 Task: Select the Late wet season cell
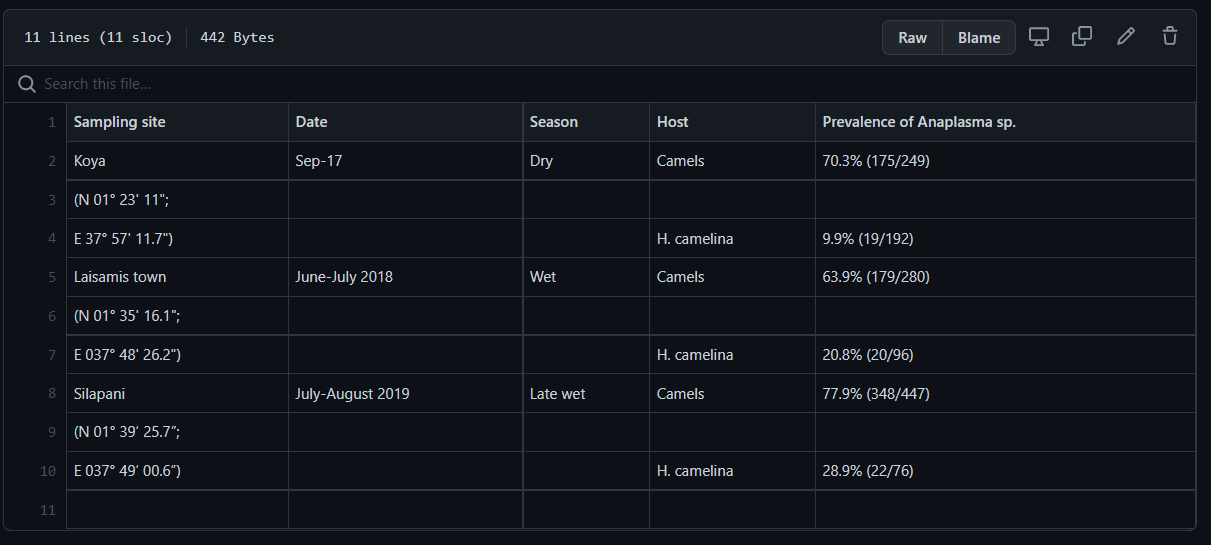tap(586, 394)
